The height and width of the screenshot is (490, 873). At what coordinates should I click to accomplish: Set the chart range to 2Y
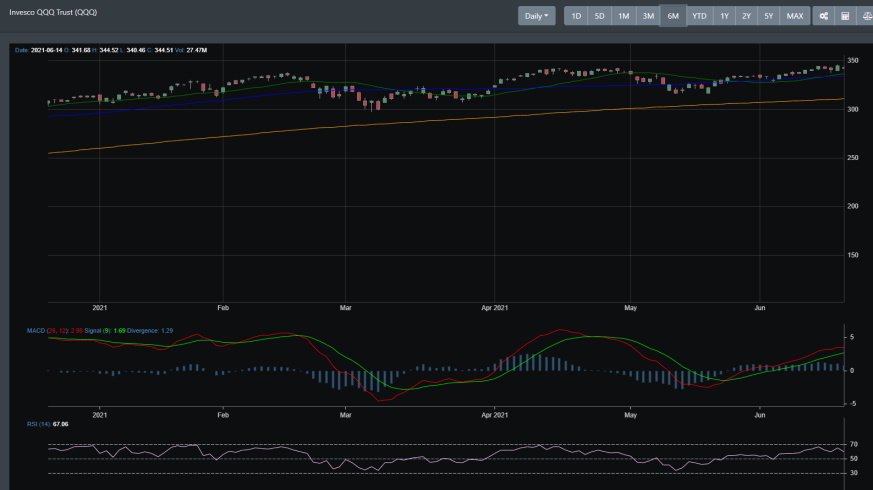tap(747, 16)
